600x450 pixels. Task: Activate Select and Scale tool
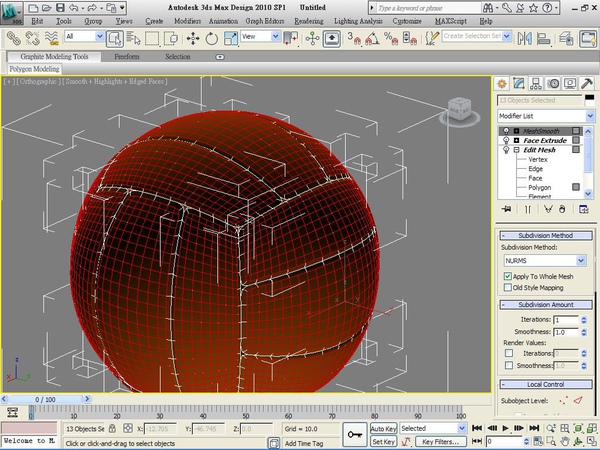[x=231, y=38]
